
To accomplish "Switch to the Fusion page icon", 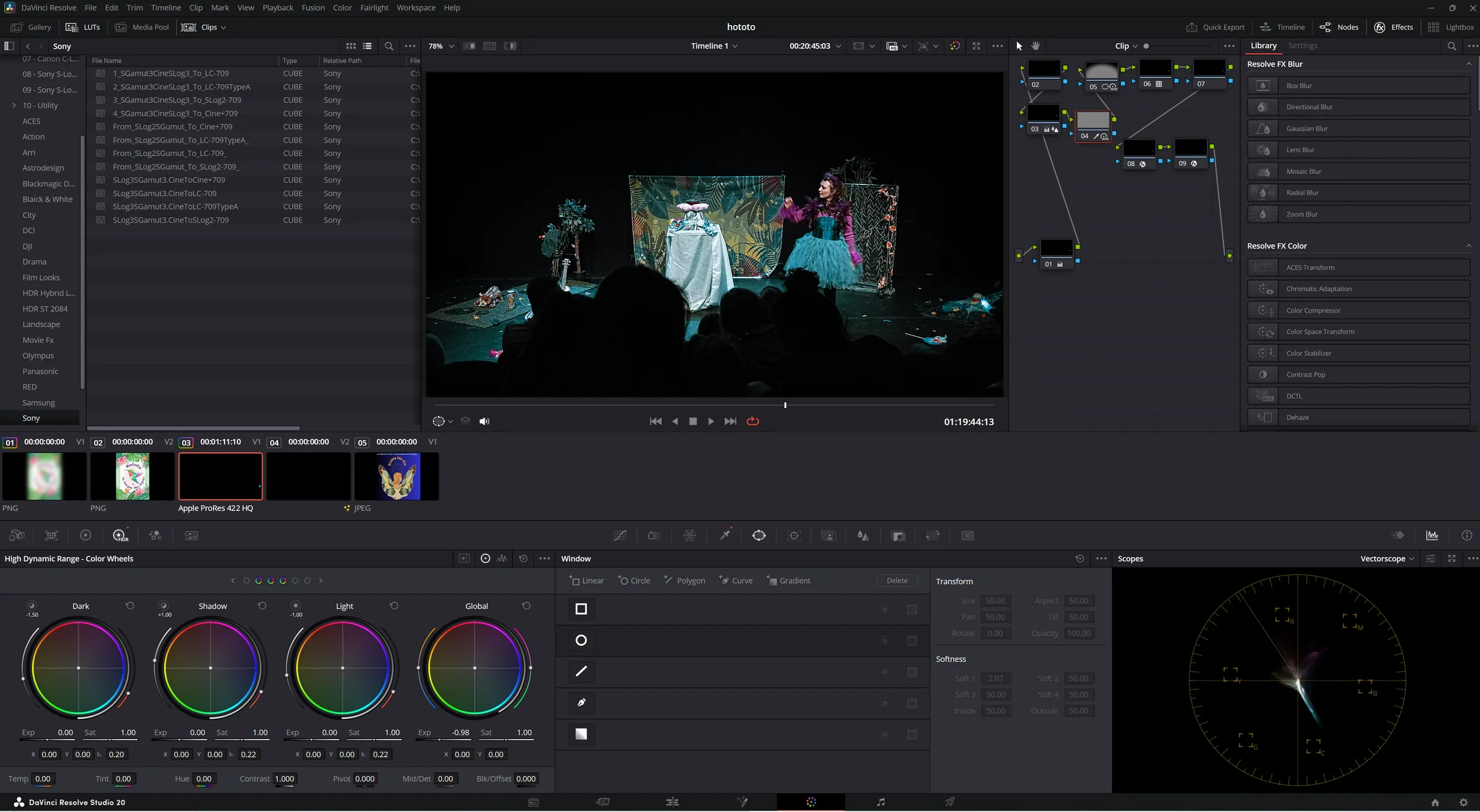I will (742, 802).
